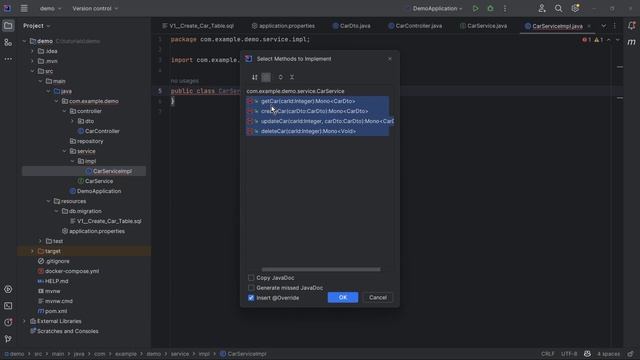Image resolution: width=640 pixels, height=360 pixels.
Task: Toggle read-only lock in status bar
Action: (631, 354)
